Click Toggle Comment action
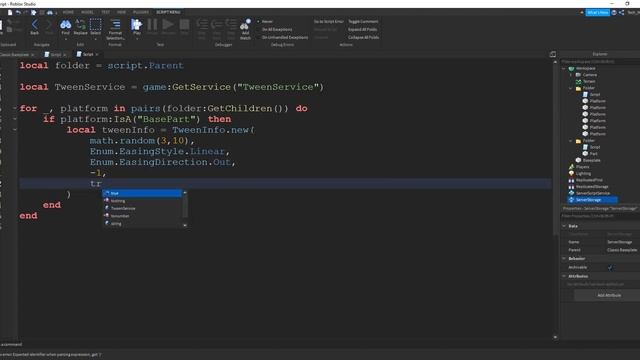 [x=363, y=21]
